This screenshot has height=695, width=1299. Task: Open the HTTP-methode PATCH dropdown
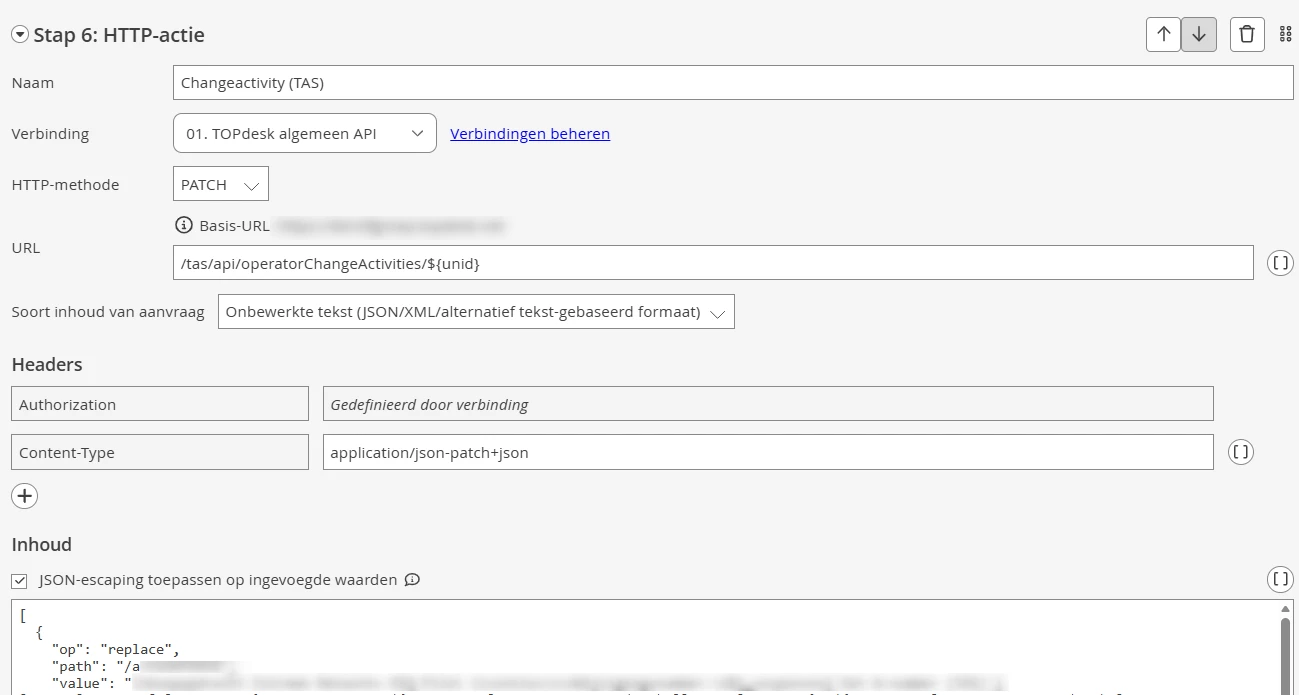[x=220, y=184]
